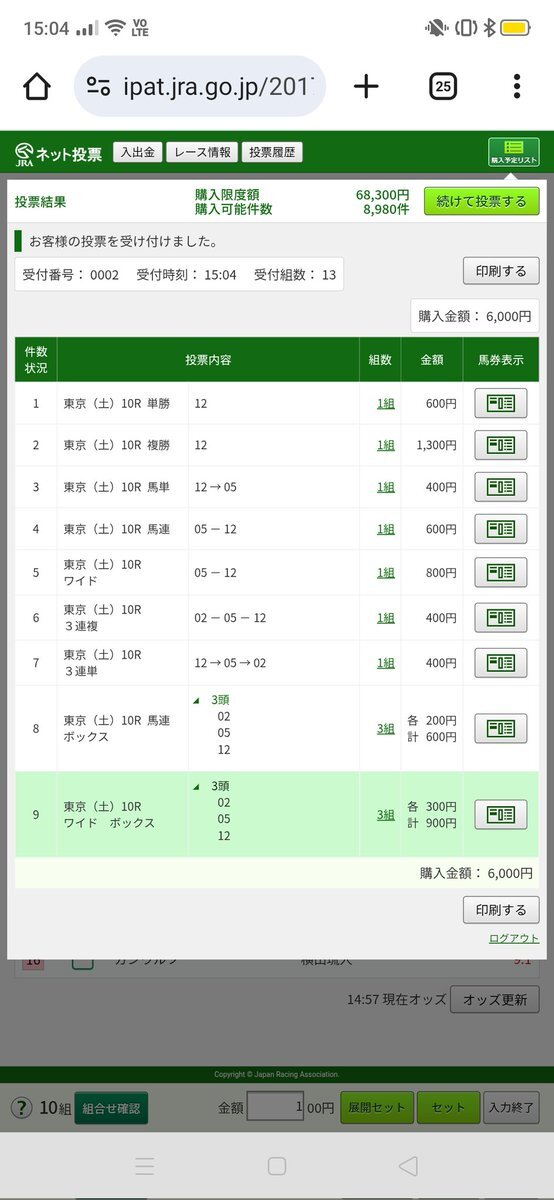Open 3組 link in row 8

385,728
